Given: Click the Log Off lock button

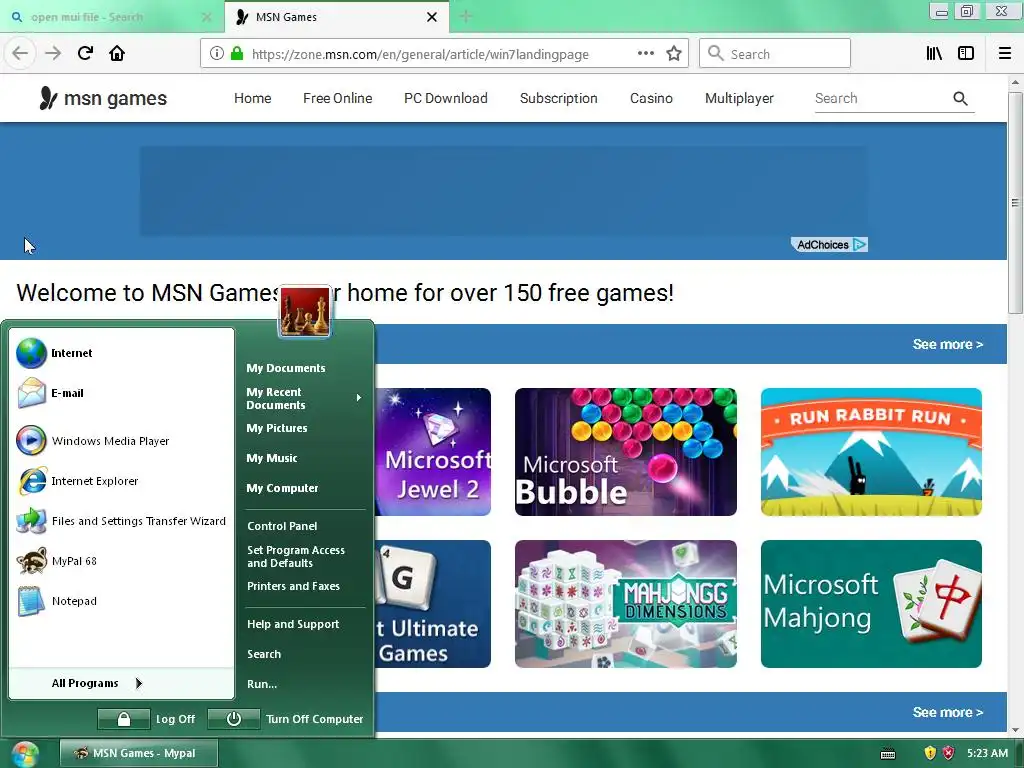Looking at the screenshot, I should click(123, 719).
